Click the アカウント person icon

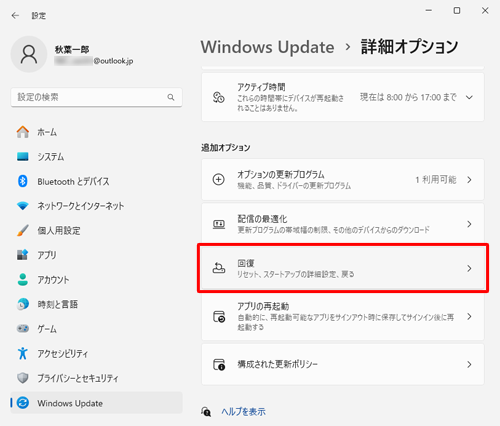[23, 279]
